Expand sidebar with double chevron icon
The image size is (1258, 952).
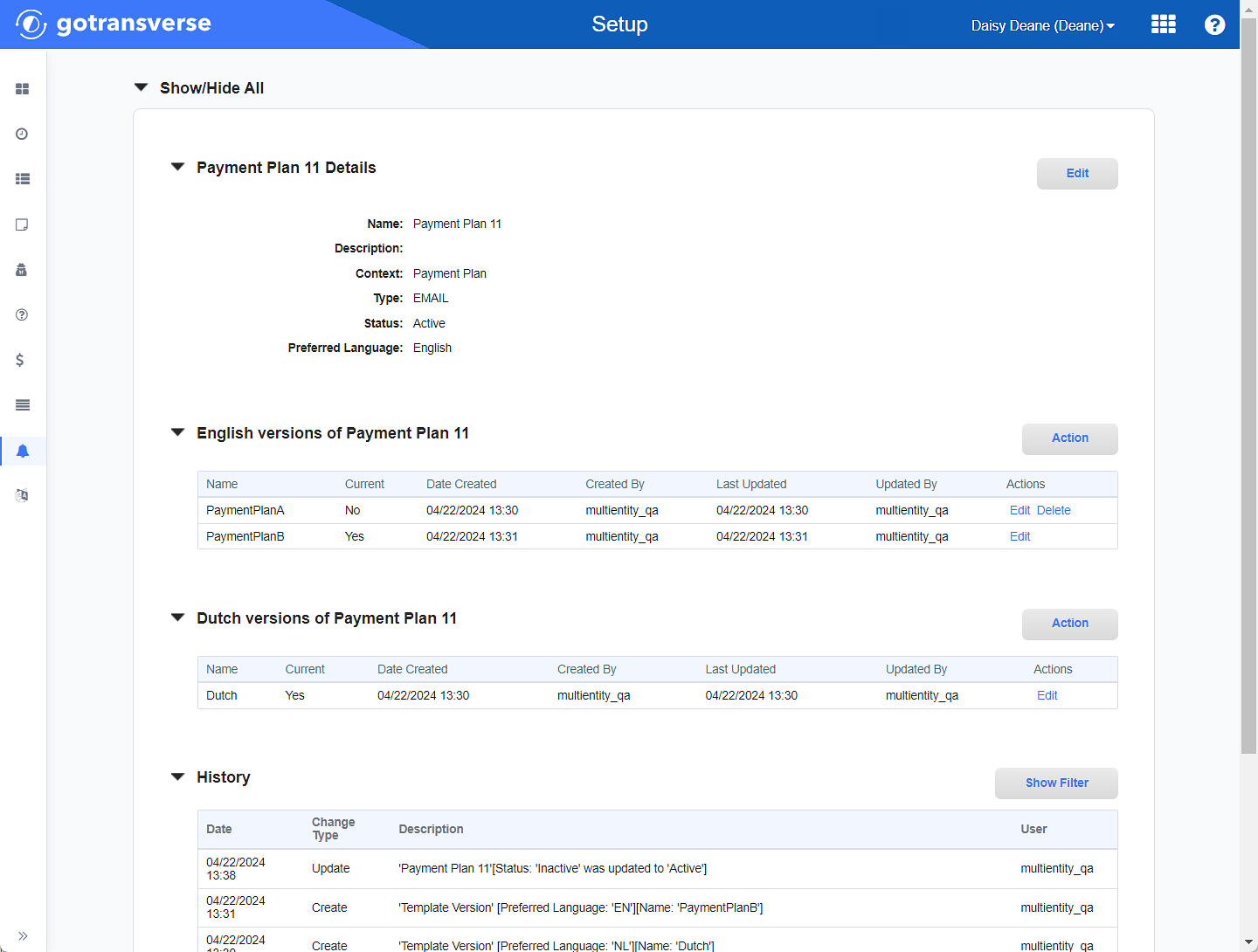click(23, 935)
